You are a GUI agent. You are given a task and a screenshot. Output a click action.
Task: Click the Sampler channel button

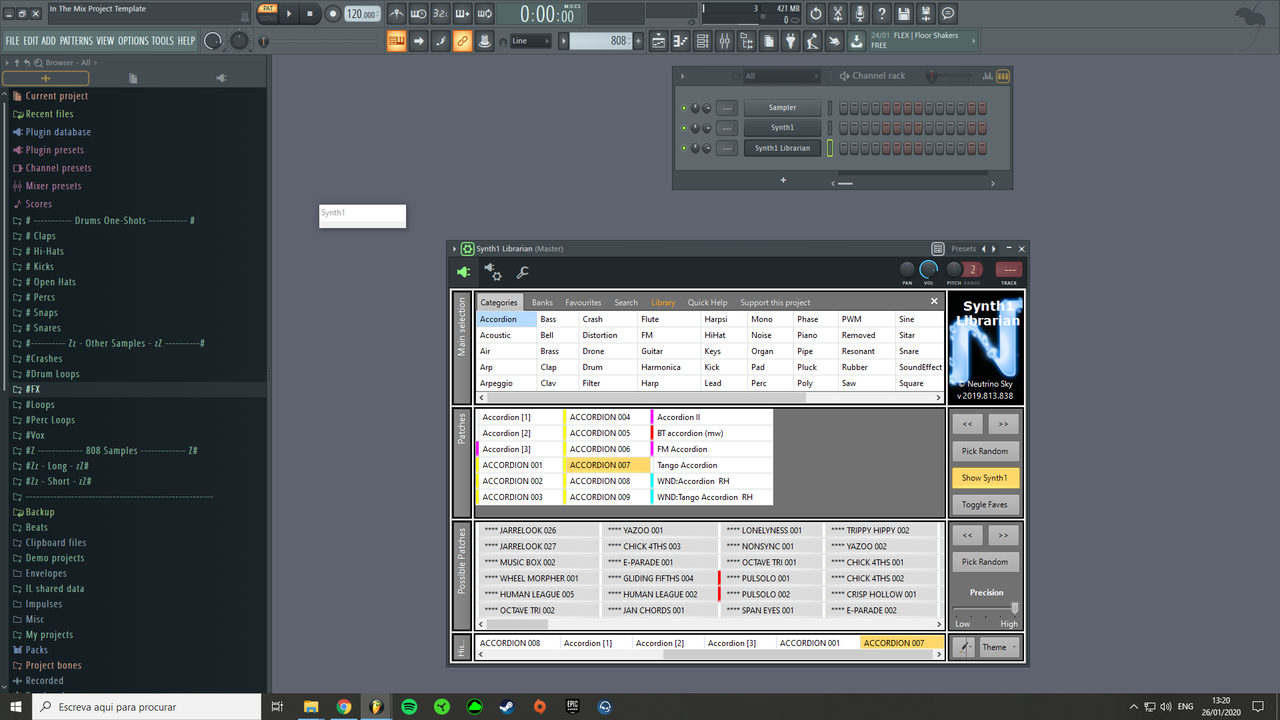click(x=782, y=108)
